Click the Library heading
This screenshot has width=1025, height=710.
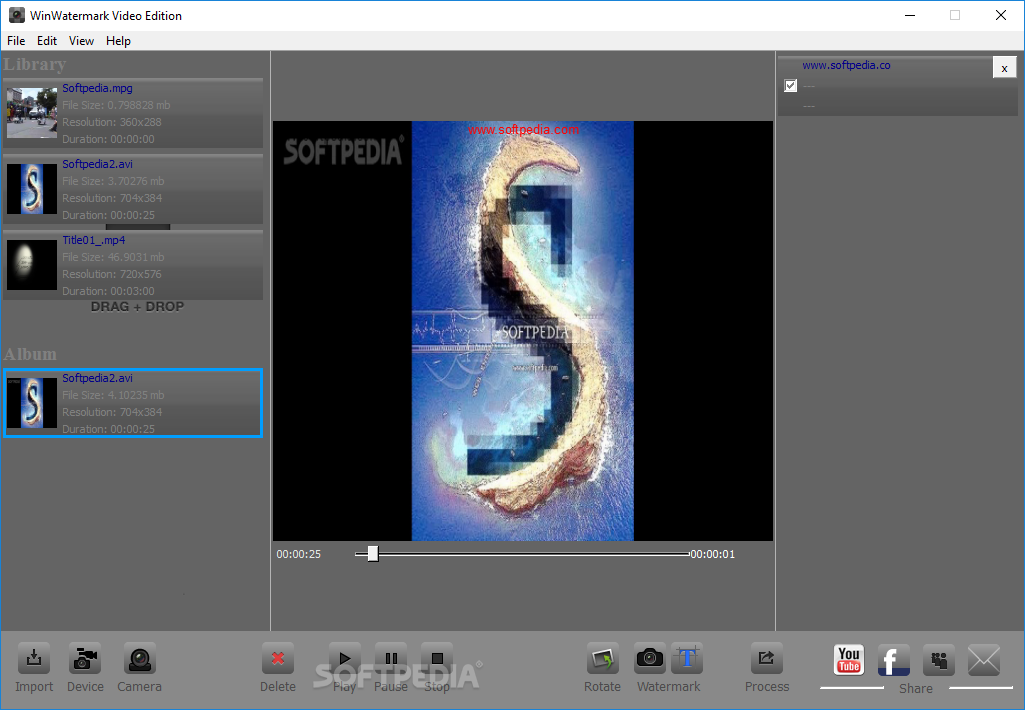35,64
